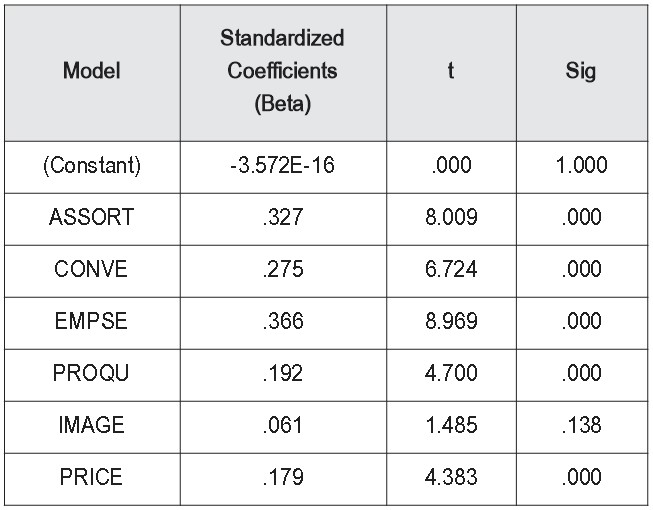653x510 pixels.
Task: Select the ASSORT row label
Action: 92,217
